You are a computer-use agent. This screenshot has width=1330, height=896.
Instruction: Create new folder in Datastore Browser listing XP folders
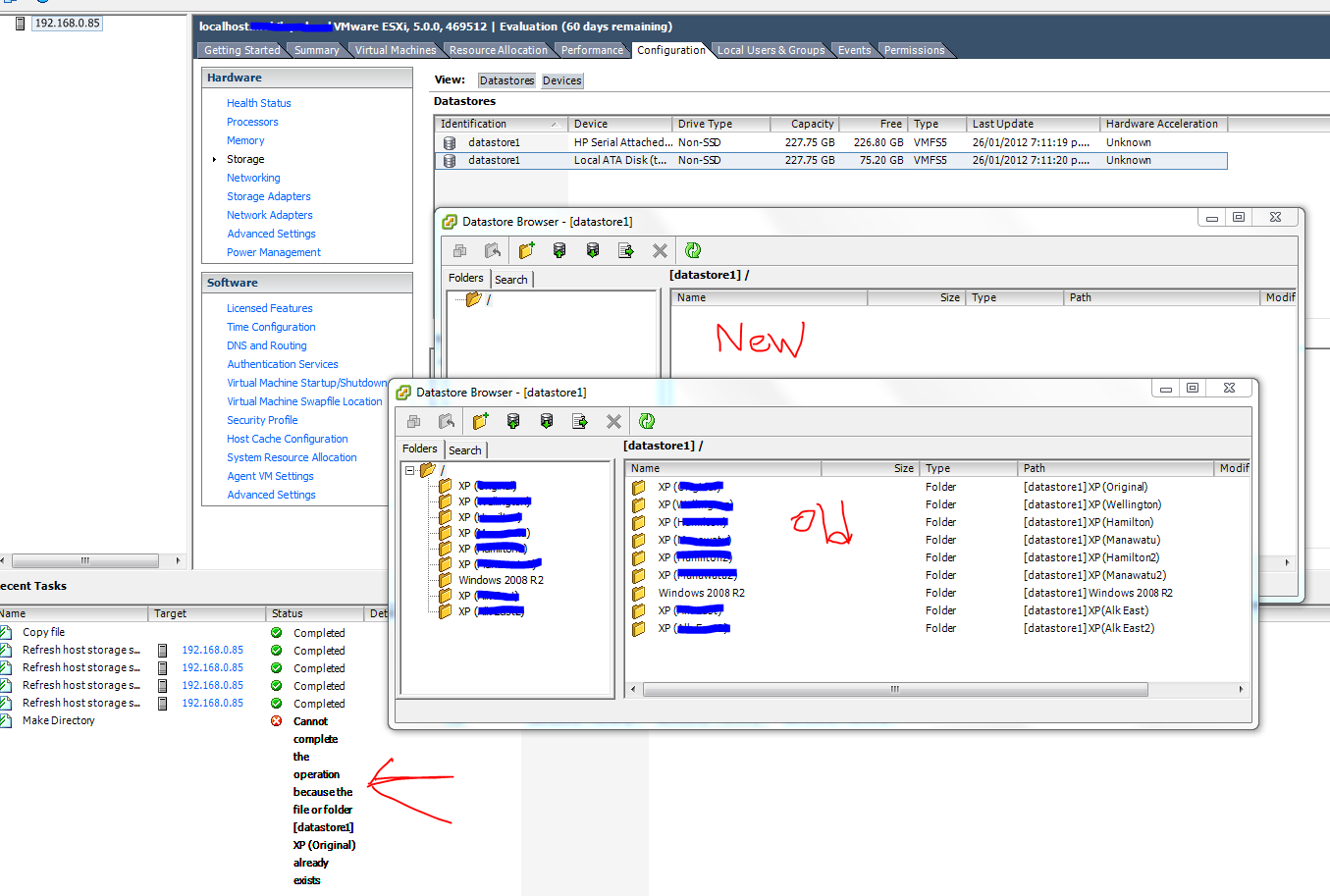[481, 421]
